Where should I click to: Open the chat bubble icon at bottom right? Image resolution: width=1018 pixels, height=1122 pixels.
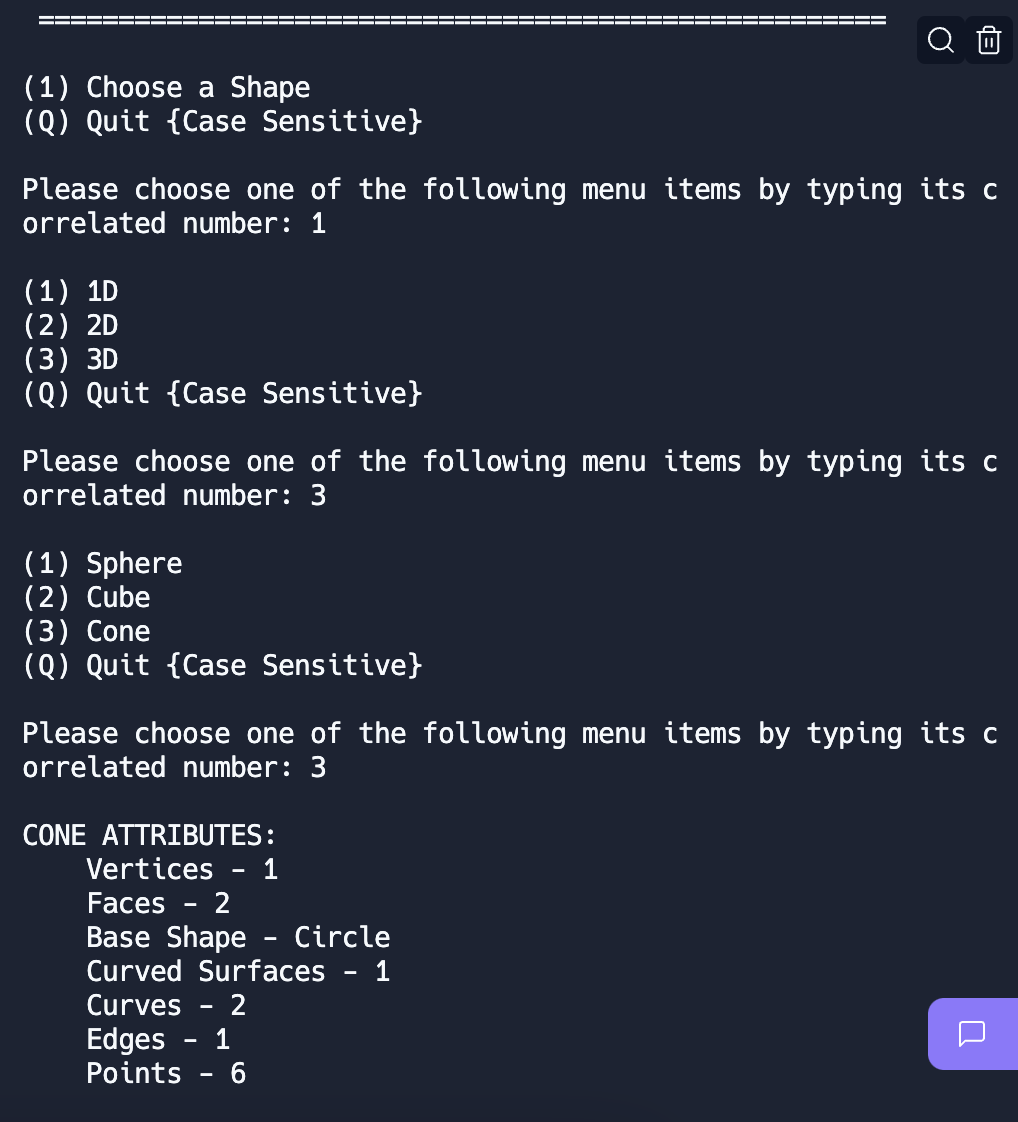click(972, 1034)
